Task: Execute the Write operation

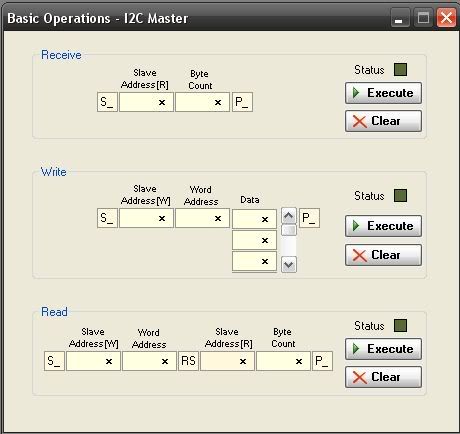Action: tap(383, 226)
